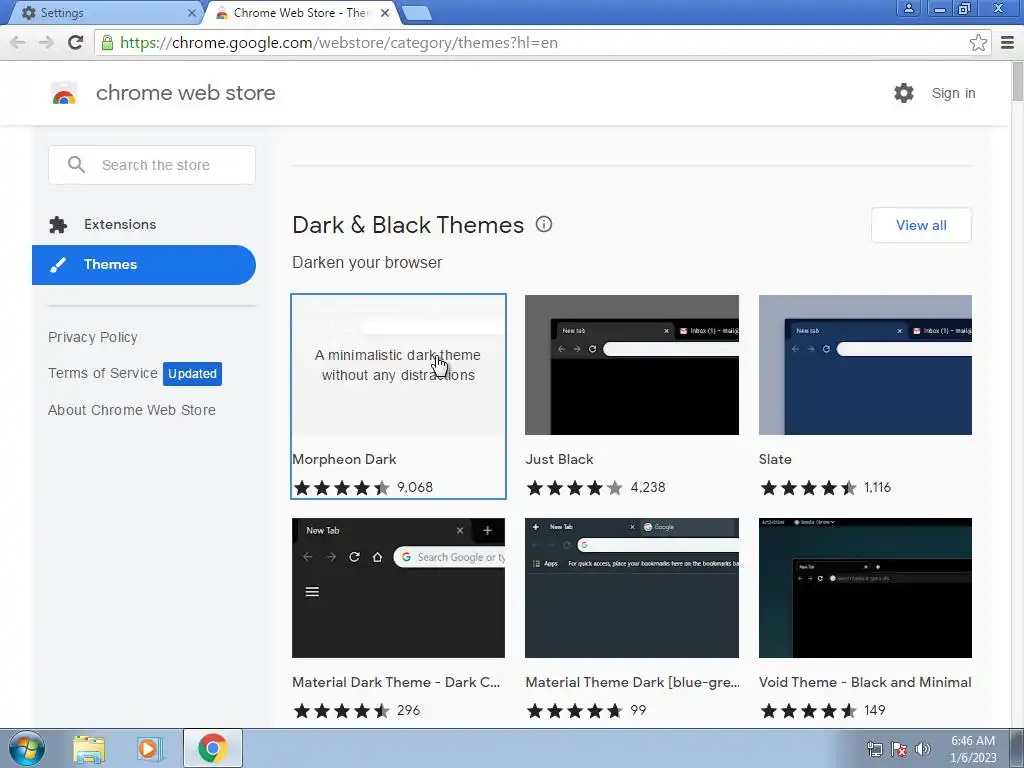Click the chrome web store title text
The image size is (1024, 768).
[185, 93]
